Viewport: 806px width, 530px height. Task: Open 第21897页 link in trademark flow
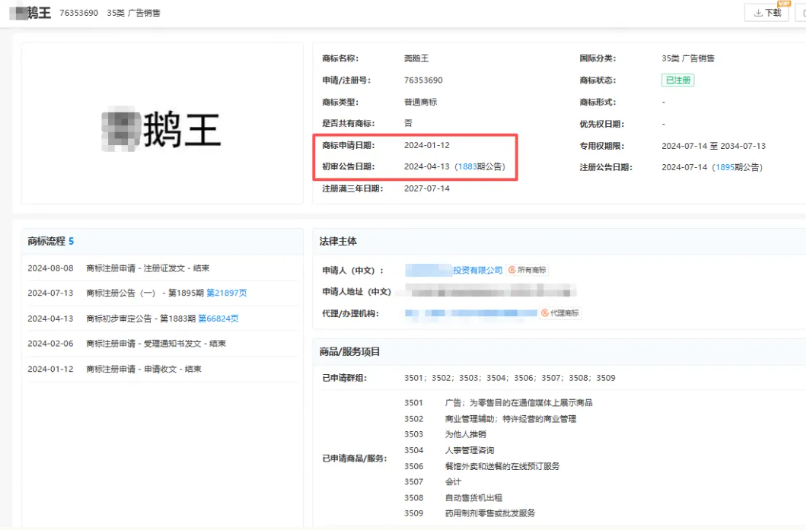point(227,293)
